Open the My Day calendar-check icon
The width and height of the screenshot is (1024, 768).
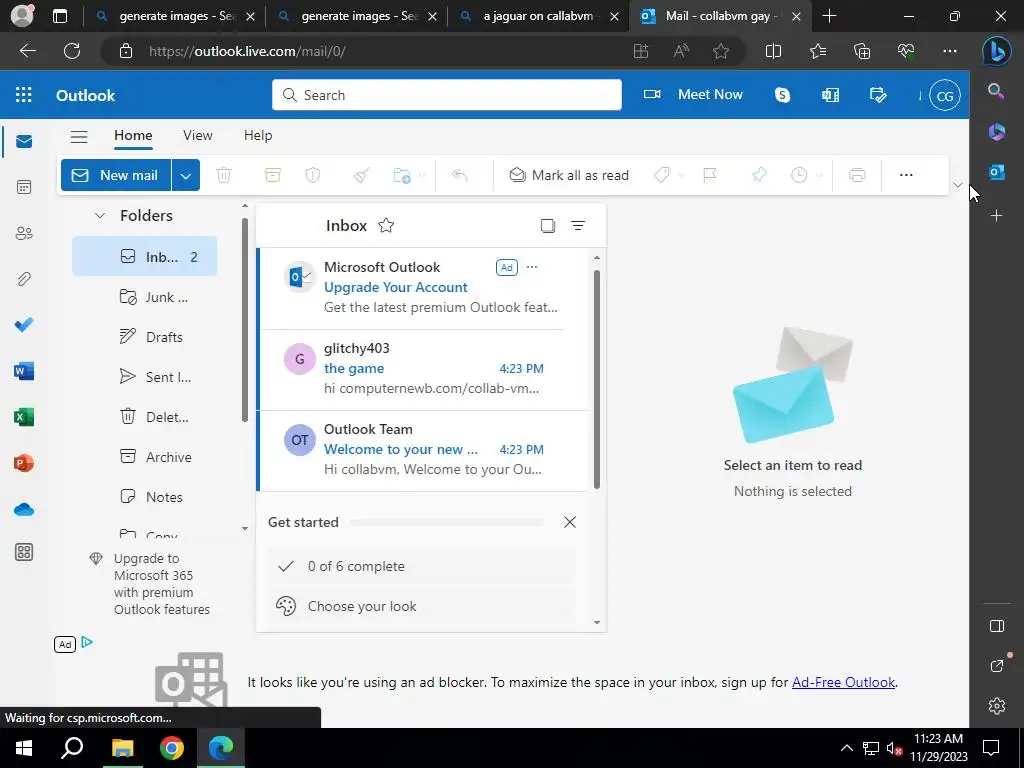(x=878, y=95)
